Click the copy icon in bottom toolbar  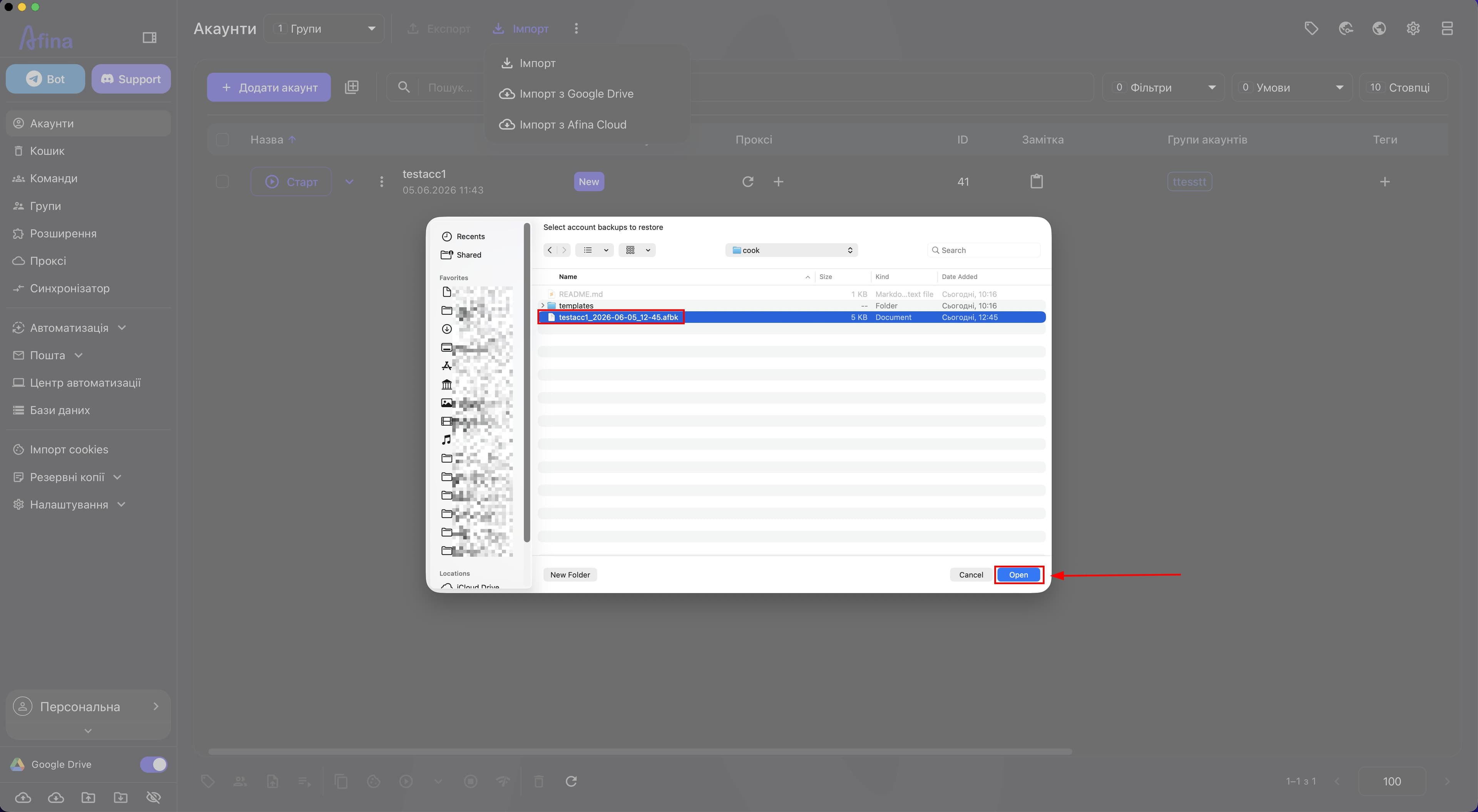click(341, 781)
